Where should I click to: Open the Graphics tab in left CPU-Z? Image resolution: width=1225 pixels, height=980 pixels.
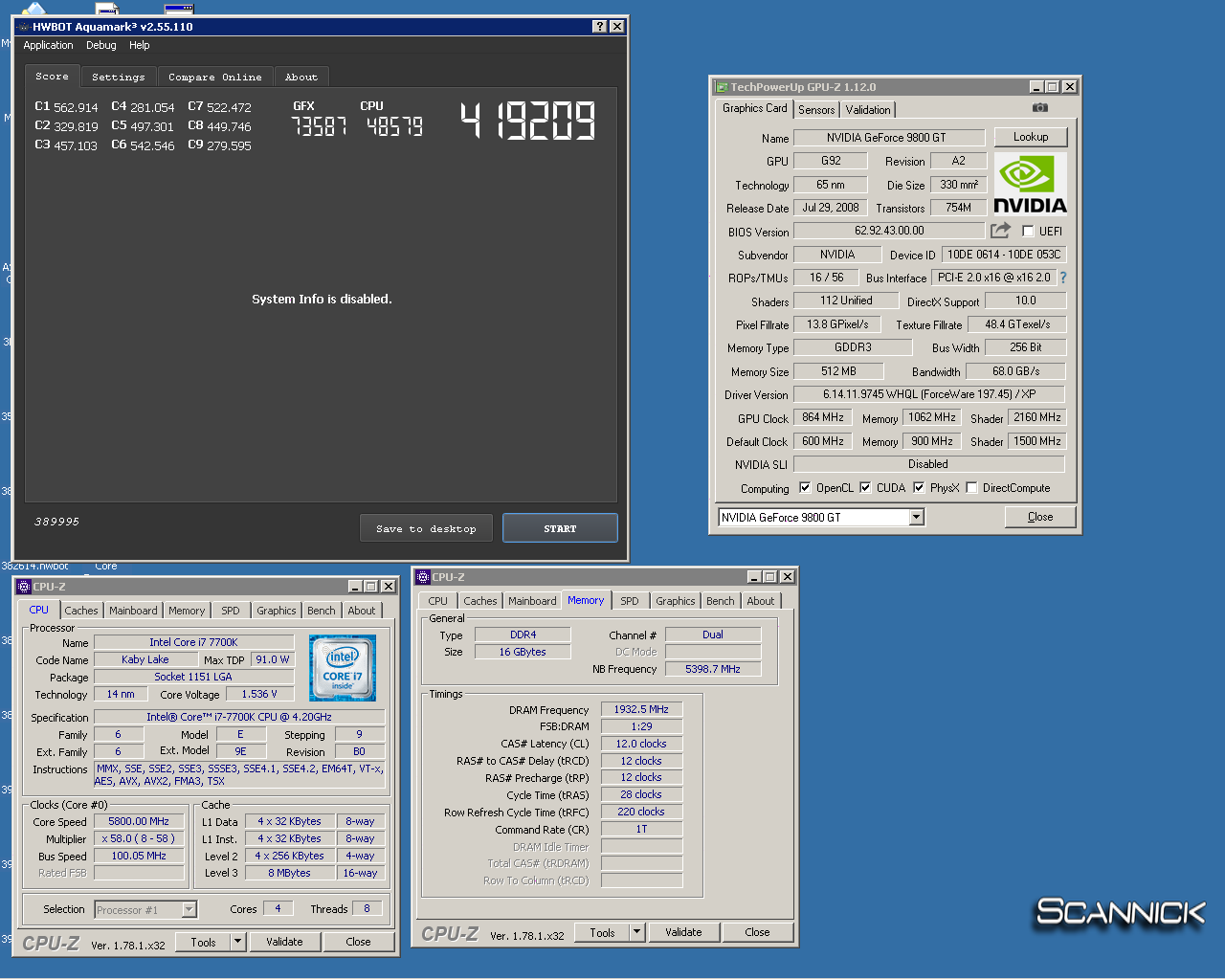277,611
